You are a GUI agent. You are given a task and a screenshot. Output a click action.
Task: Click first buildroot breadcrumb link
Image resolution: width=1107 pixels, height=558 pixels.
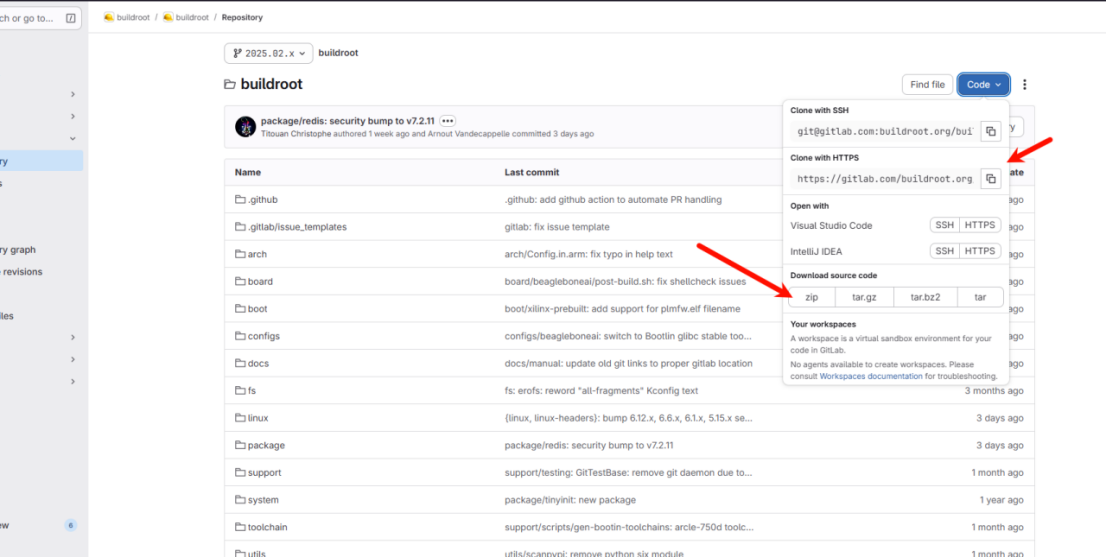[x=133, y=18]
